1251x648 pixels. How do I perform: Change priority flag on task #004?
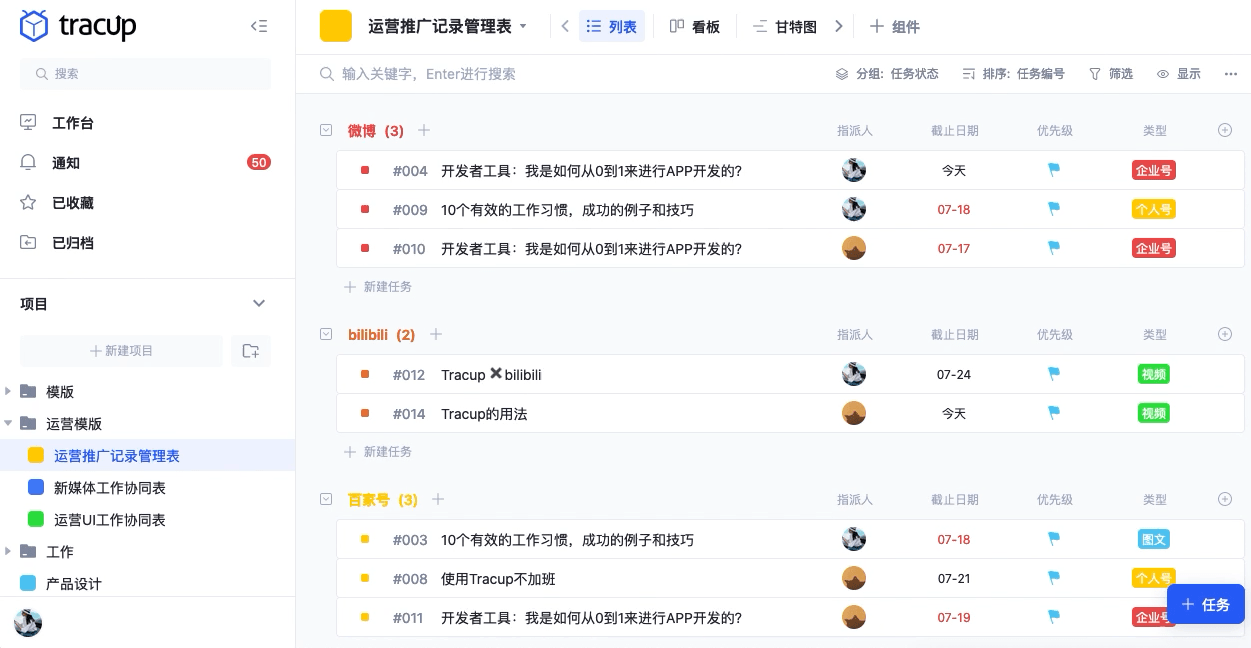click(x=1053, y=170)
